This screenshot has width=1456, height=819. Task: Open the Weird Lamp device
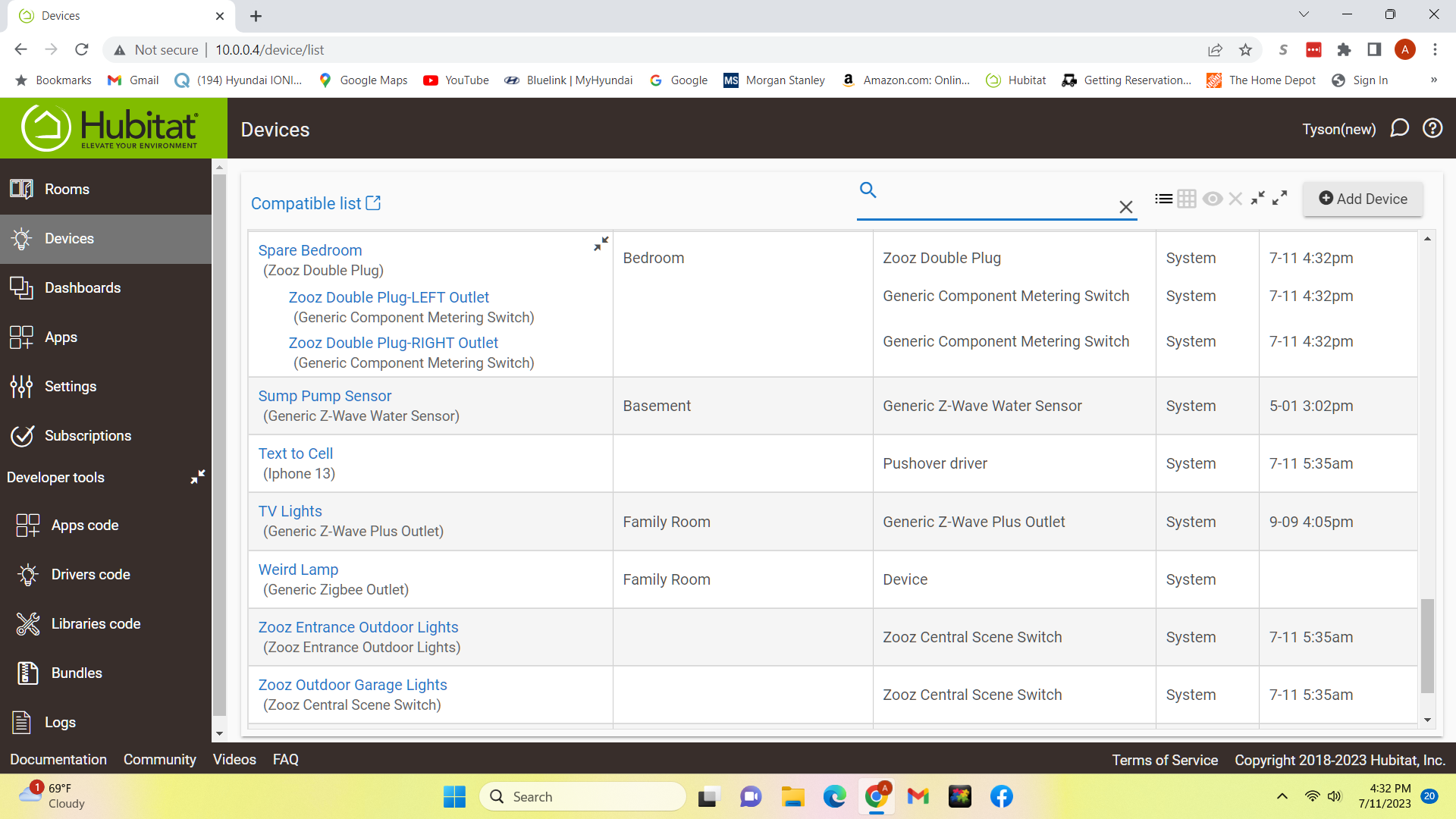click(x=298, y=570)
